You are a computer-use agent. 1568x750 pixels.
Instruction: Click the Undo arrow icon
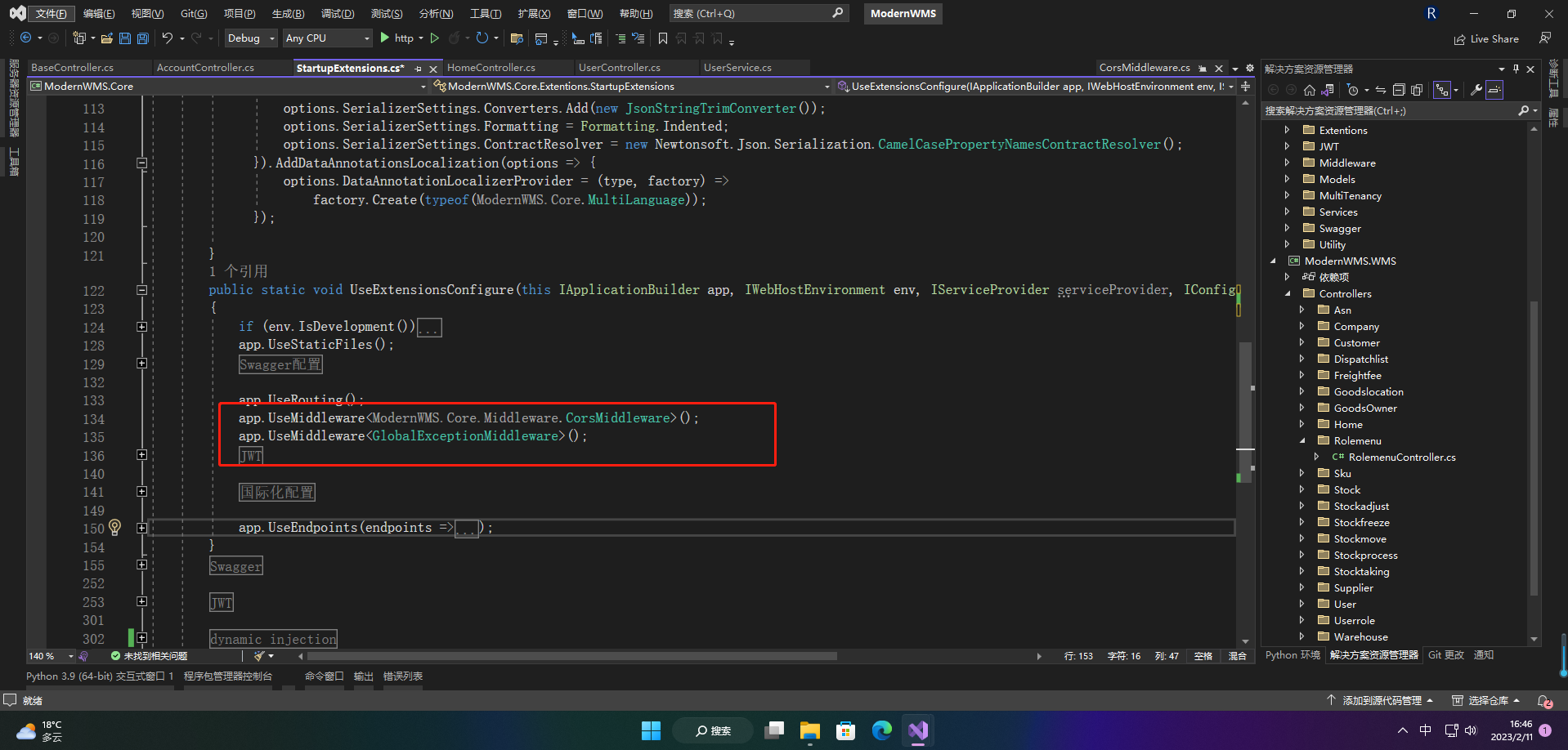coord(167,38)
